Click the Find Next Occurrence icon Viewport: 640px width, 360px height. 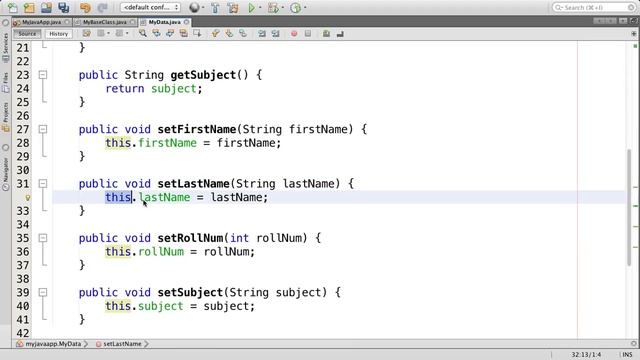click(x=170, y=33)
